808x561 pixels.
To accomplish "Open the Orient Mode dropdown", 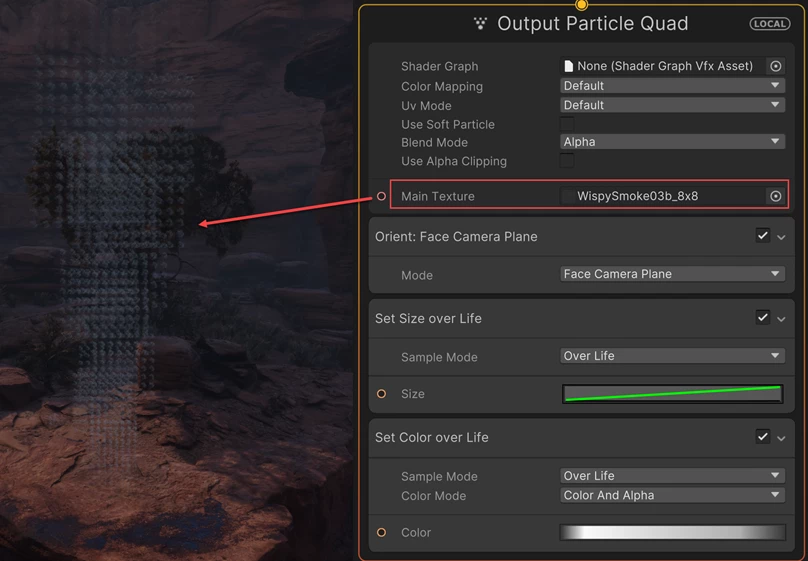I will click(x=672, y=274).
